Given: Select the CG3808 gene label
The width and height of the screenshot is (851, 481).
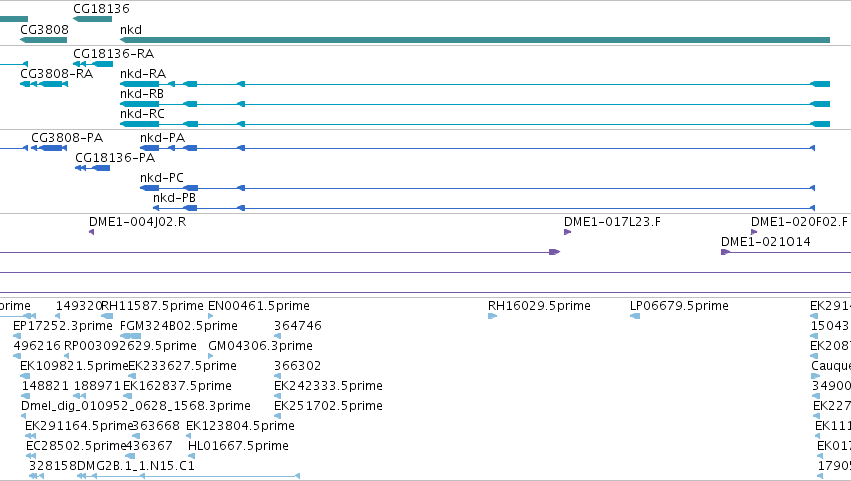Looking at the screenshot, I should click(45, 29).
